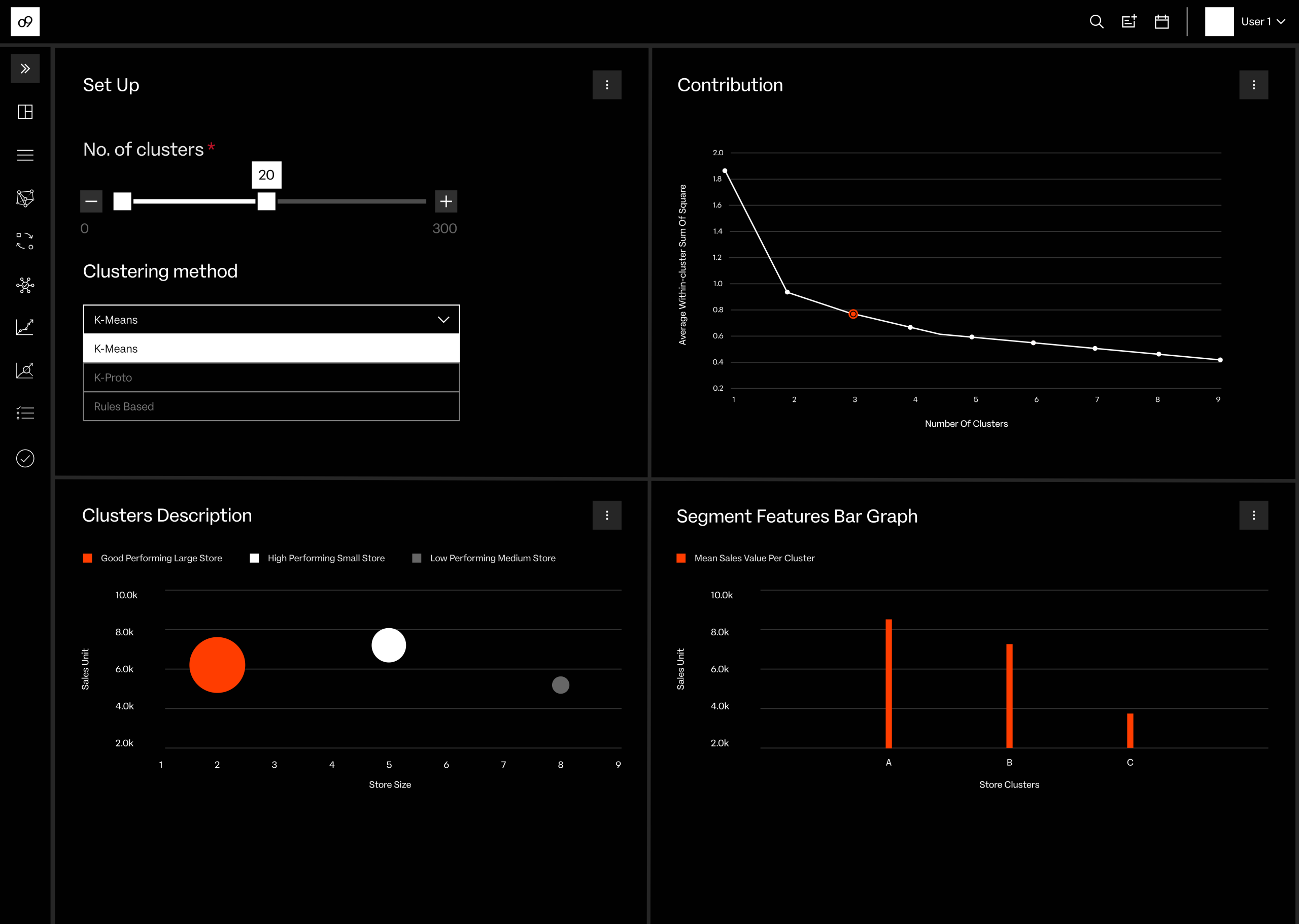Click the No. of clusters slider handle
This screenshot has width=1299, height=924.
point(266,201)
